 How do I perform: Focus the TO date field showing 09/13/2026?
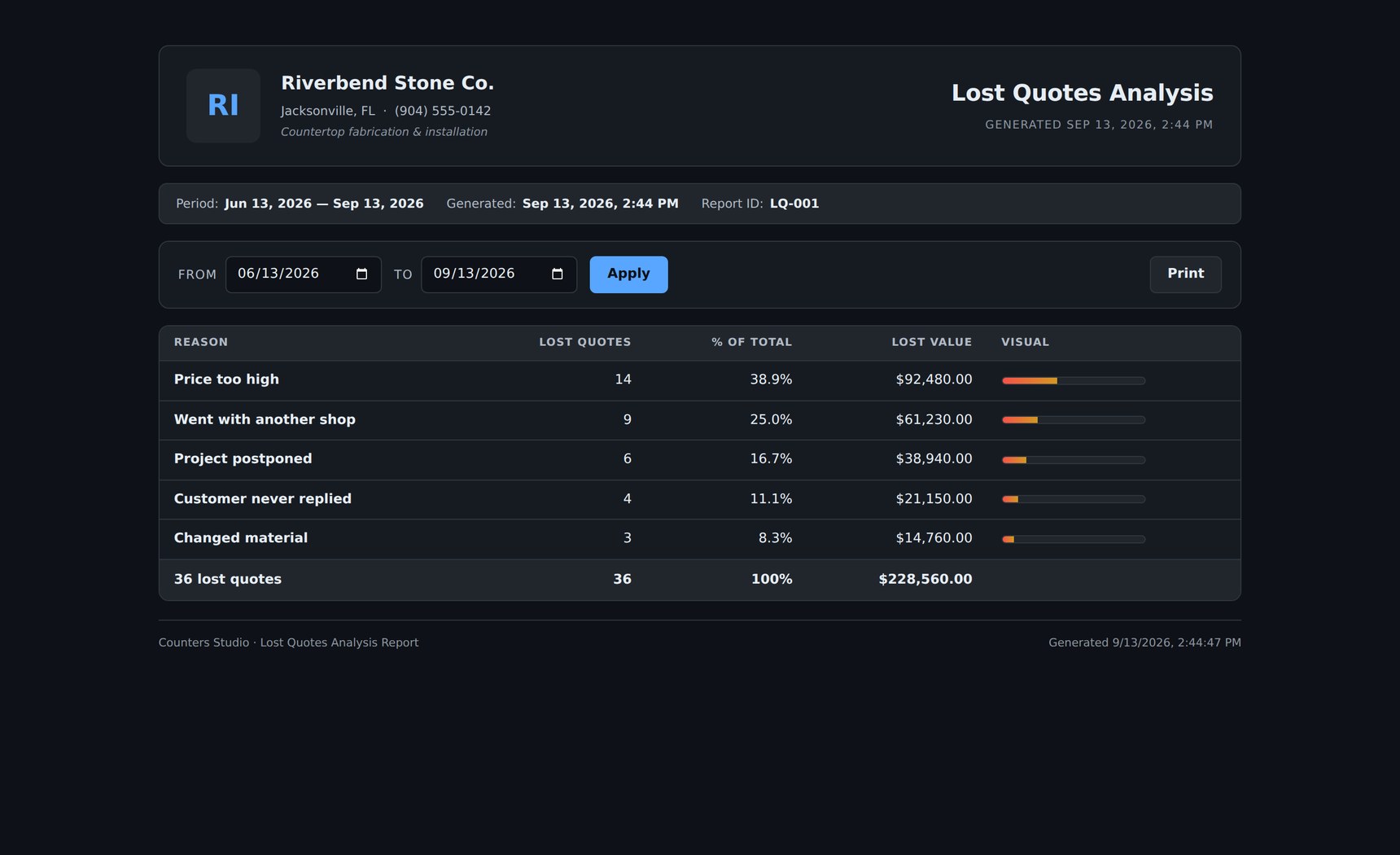coord(499,274)
